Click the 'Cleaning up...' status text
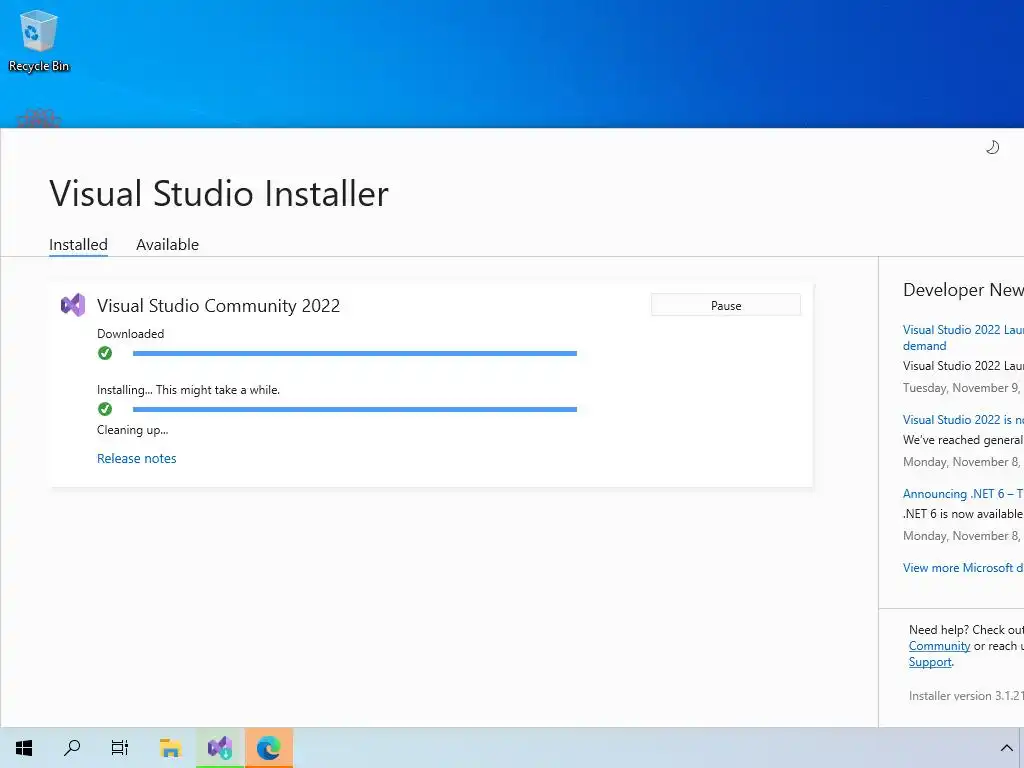This screenshot has height=768, width=1024. (x=133, y=430)
